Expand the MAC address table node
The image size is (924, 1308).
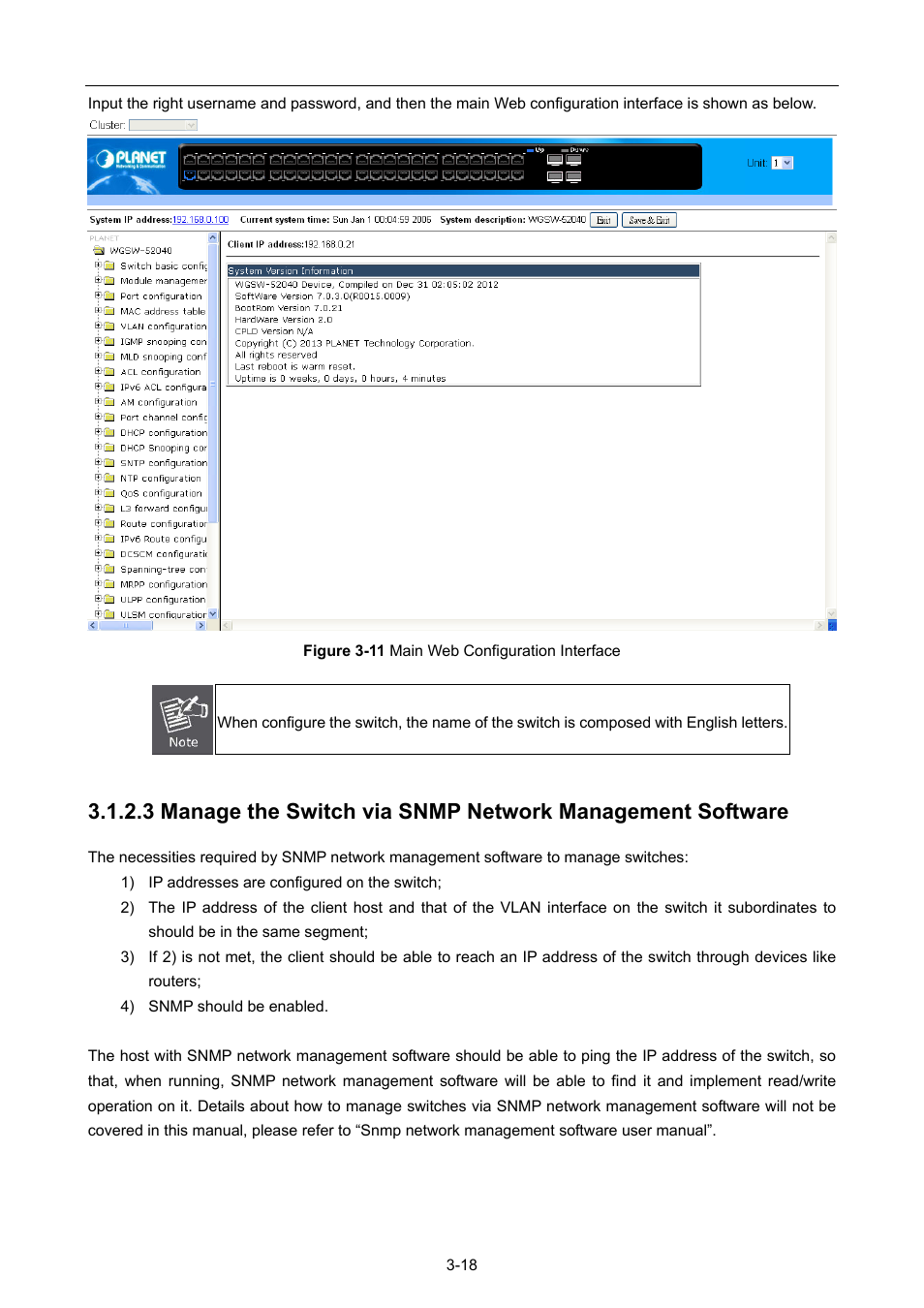98,310
